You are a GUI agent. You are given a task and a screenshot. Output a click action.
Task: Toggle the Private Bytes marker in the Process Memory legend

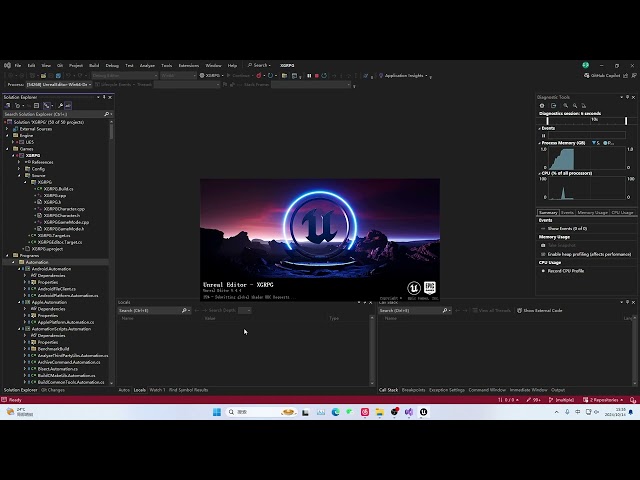[605, 143]
